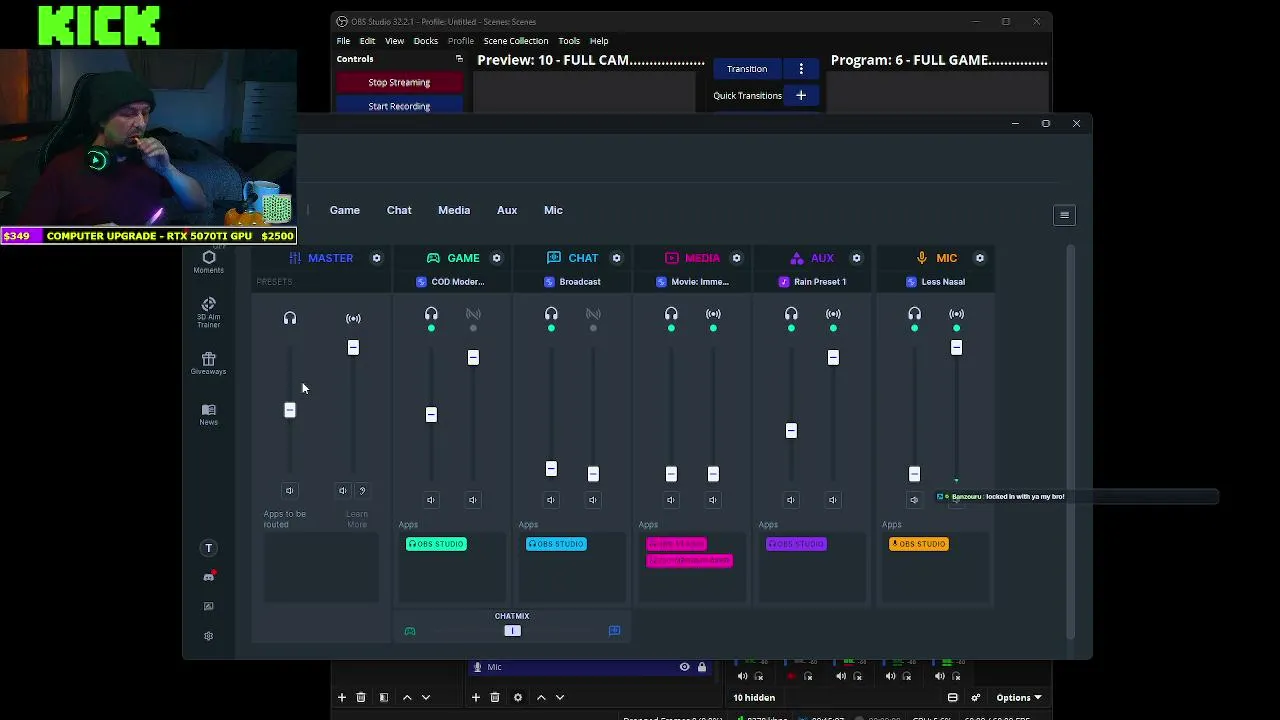1280x720 pixels.
Task: Open the OBS File menu
Action: [343, 41]
